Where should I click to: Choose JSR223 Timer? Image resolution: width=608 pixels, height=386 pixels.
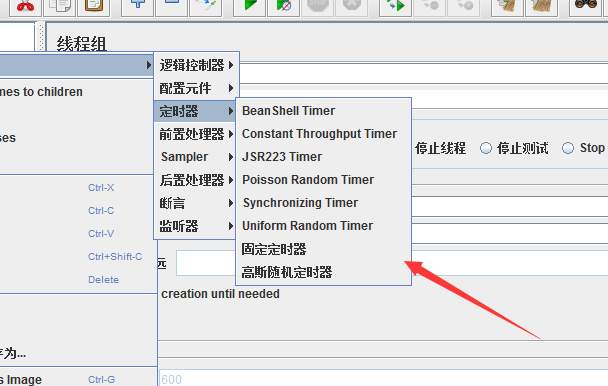[323, 157]
